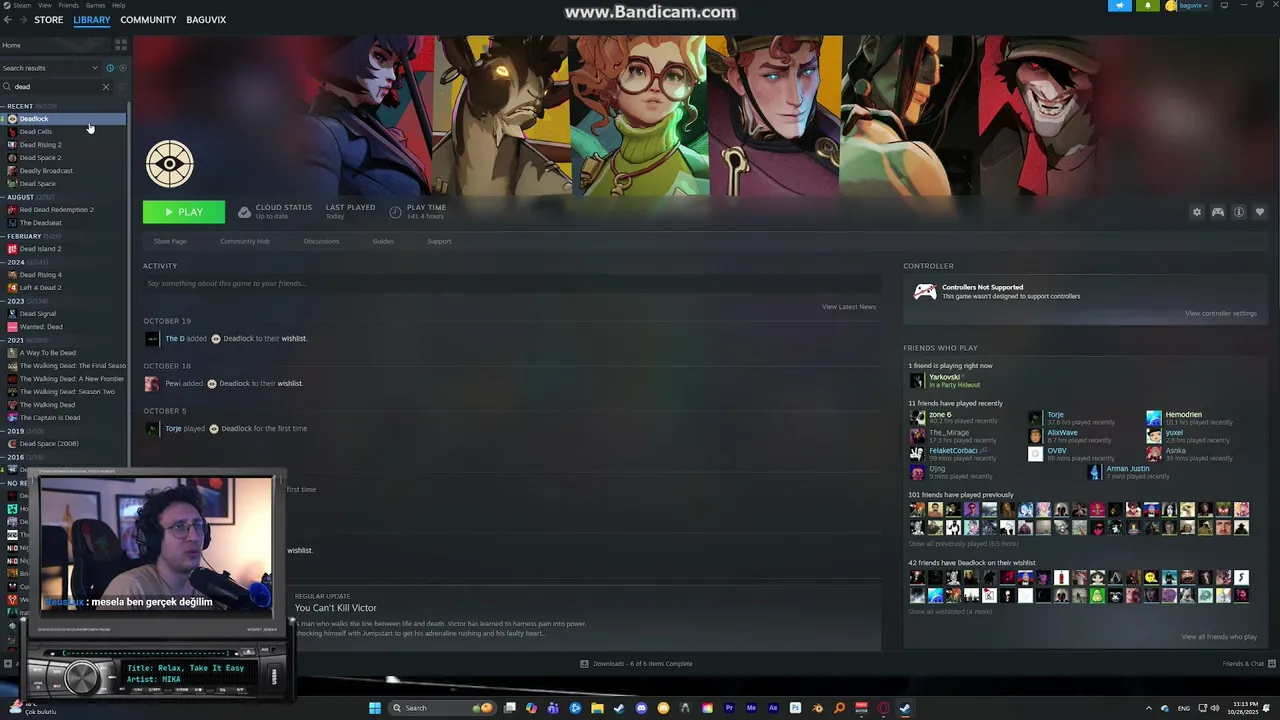Select Red Dead Redemption 2

point(57,210)
